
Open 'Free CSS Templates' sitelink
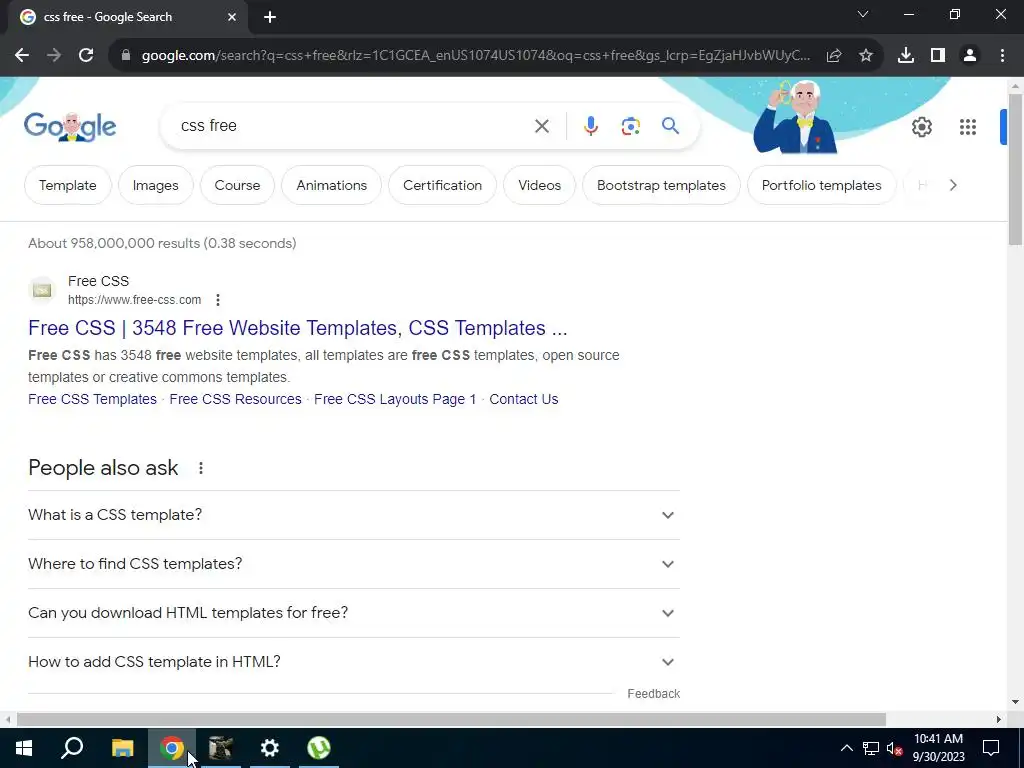(92, 399)
